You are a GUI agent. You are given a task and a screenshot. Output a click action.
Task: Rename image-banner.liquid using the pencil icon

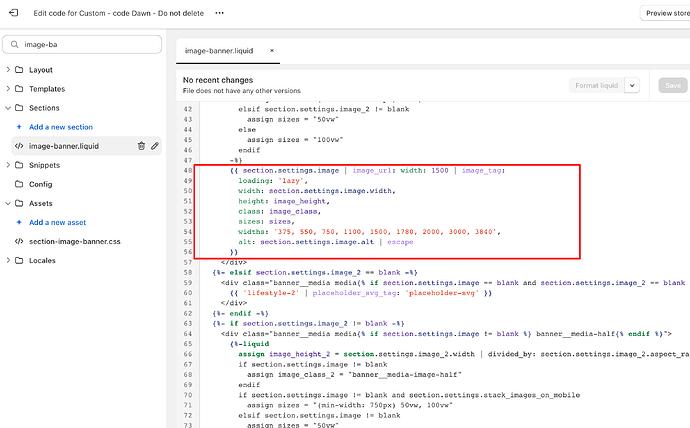click(x=155, y=146)
